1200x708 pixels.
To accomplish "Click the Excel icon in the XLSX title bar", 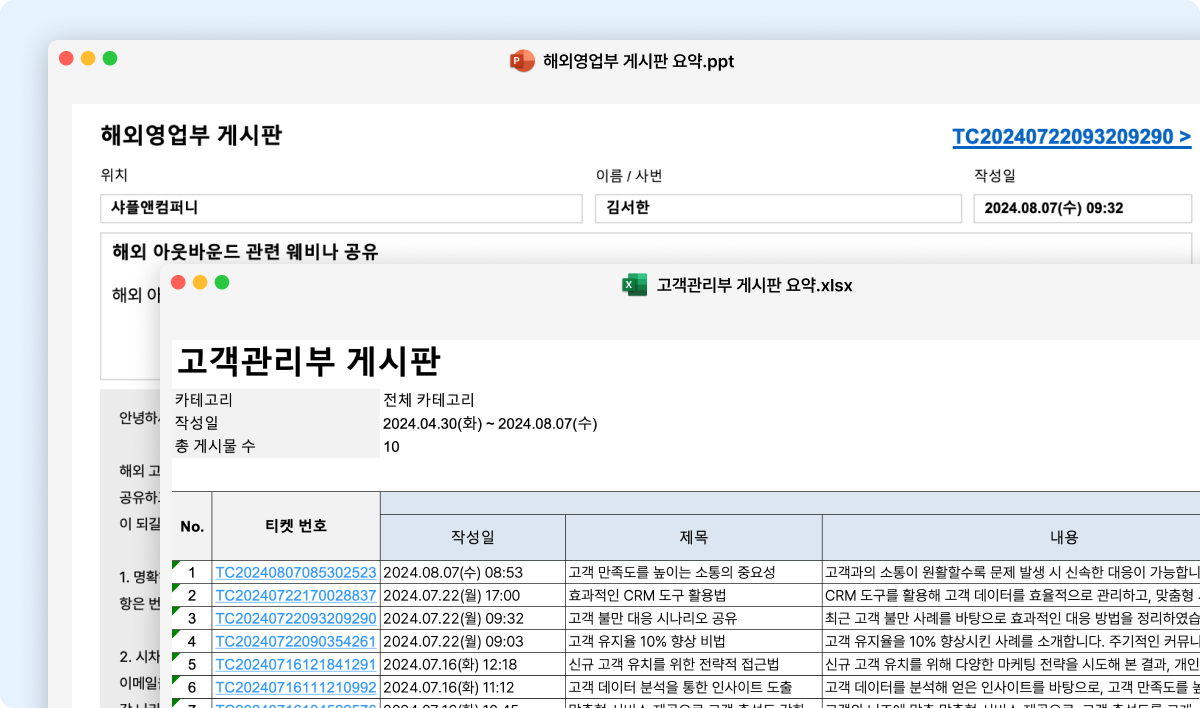I will (x=633, y=284).
